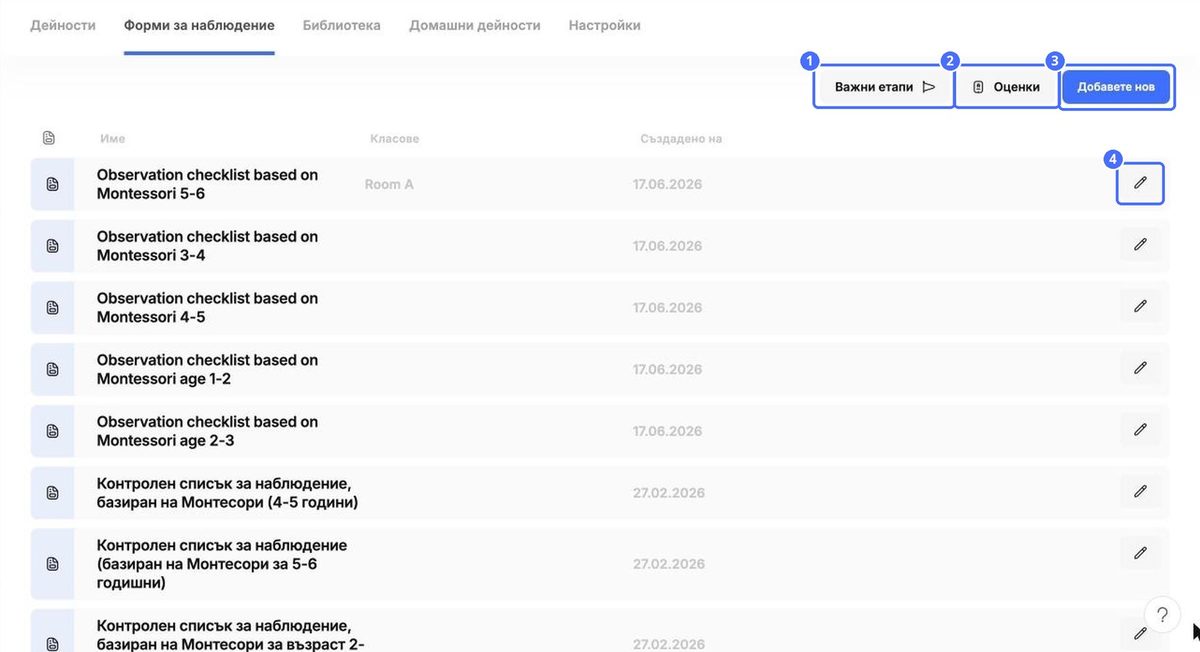Click the Име column header
This screenshot has height=652, width=1200.
[112, 139]
